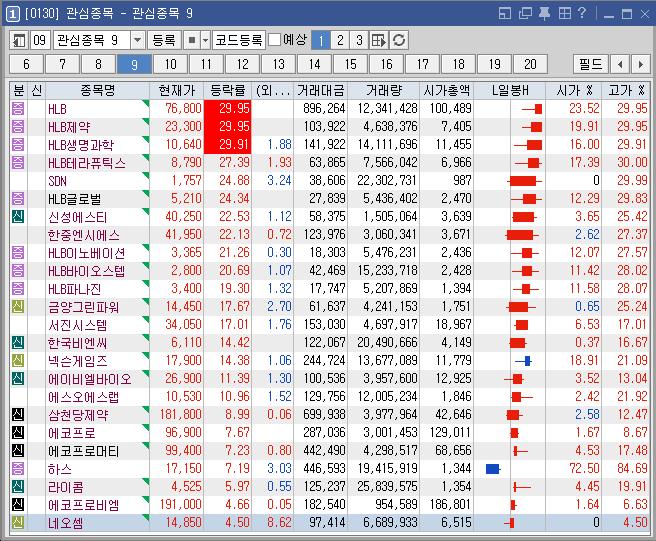Click red 29.95 cell in HLB제약 row
Viewport: 656px width, 541px height.
point(228,126)
